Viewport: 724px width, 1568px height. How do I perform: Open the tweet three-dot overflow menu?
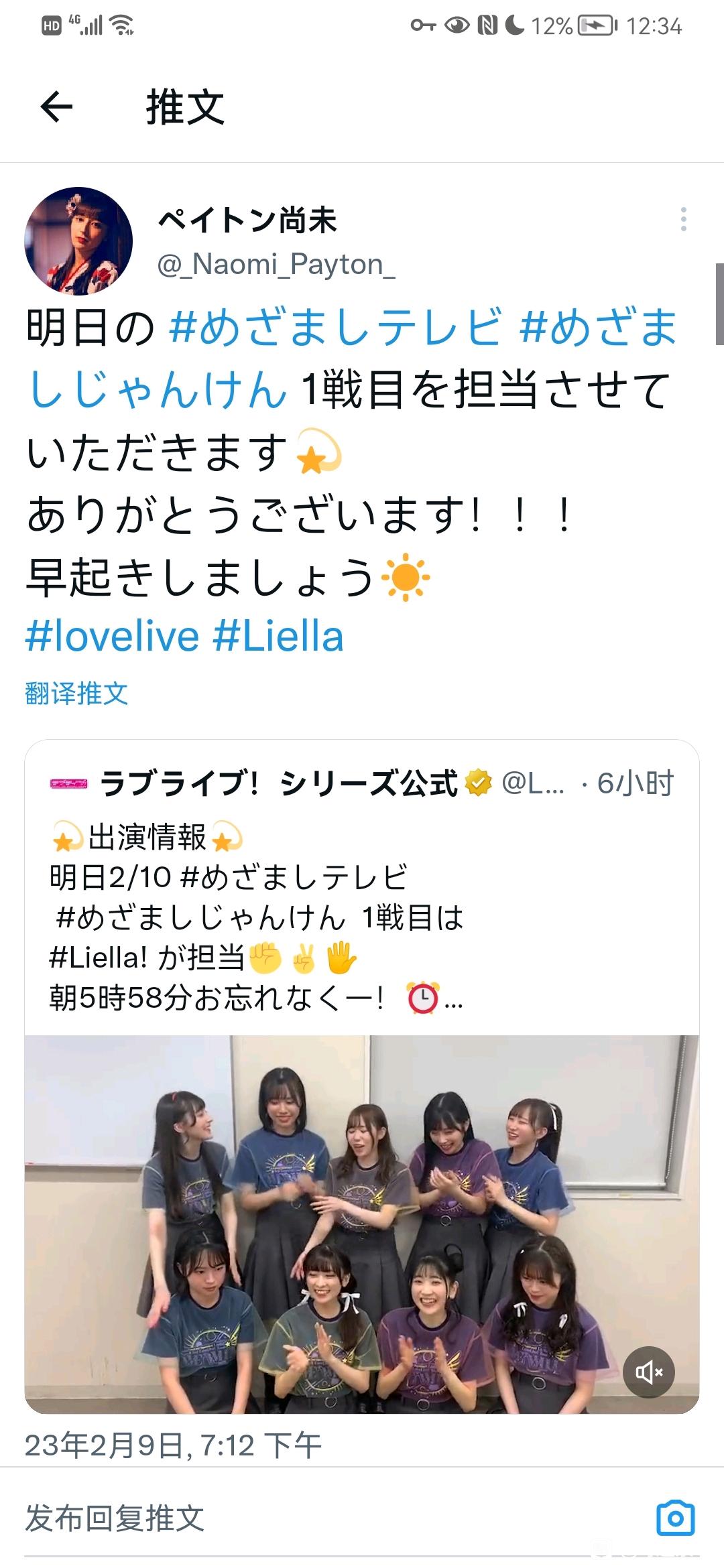tap(683, 219)
